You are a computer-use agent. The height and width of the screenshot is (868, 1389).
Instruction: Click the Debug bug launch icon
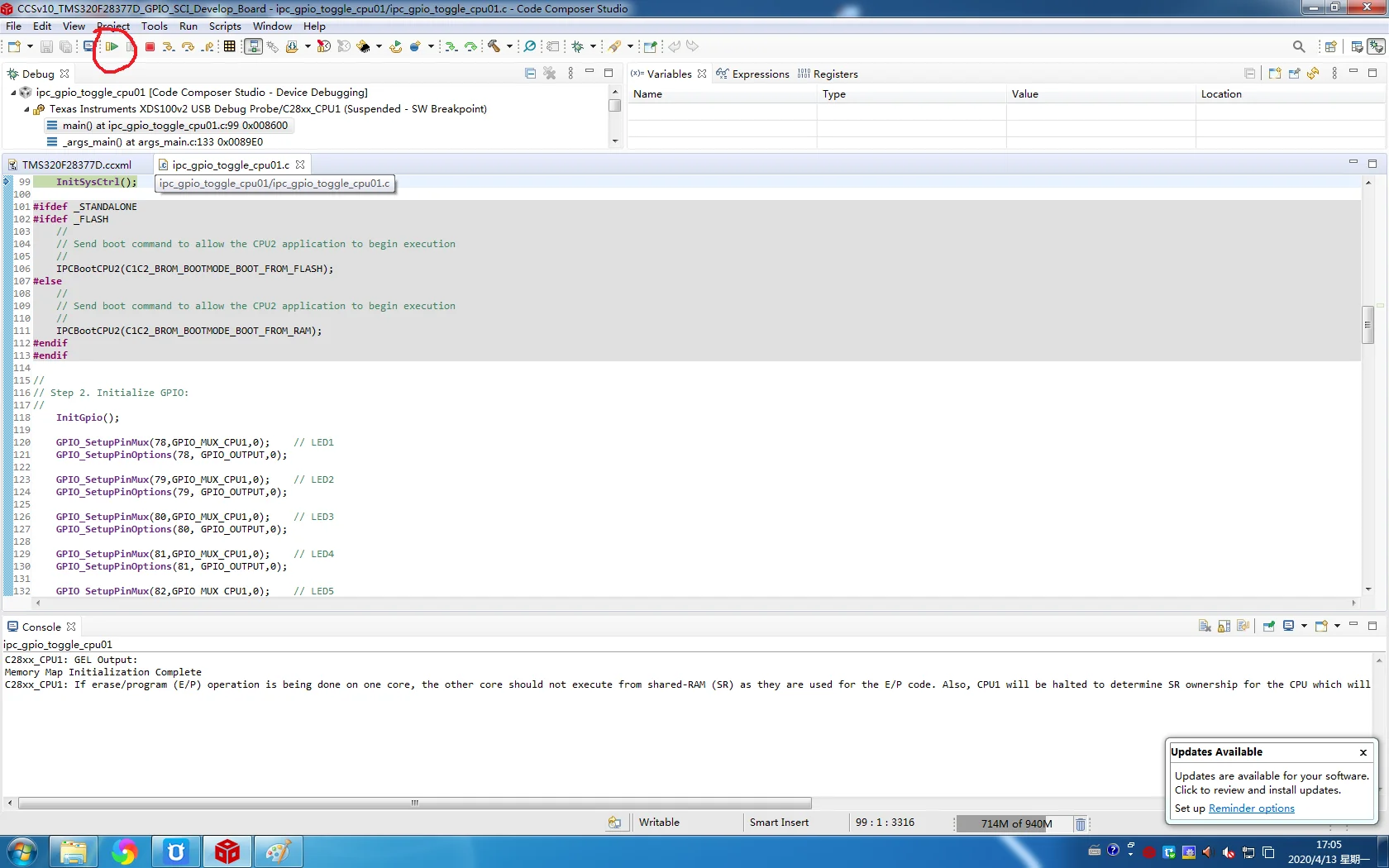click(x=578, y=47)
